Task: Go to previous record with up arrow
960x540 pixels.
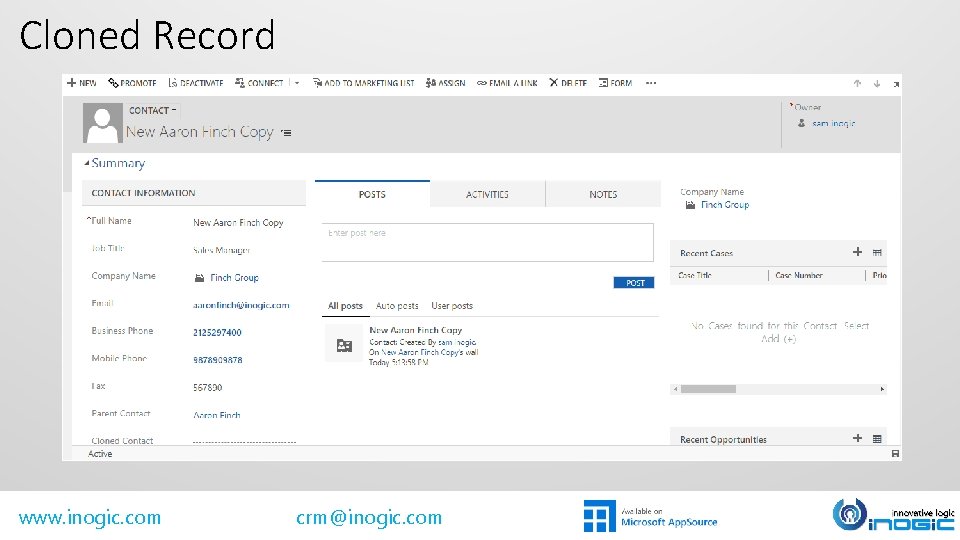Action: (x=857, y=84)
